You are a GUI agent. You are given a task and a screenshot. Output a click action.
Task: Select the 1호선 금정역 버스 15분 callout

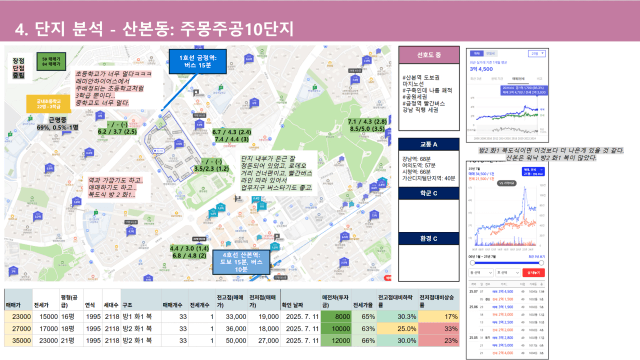tap(198, 62)
